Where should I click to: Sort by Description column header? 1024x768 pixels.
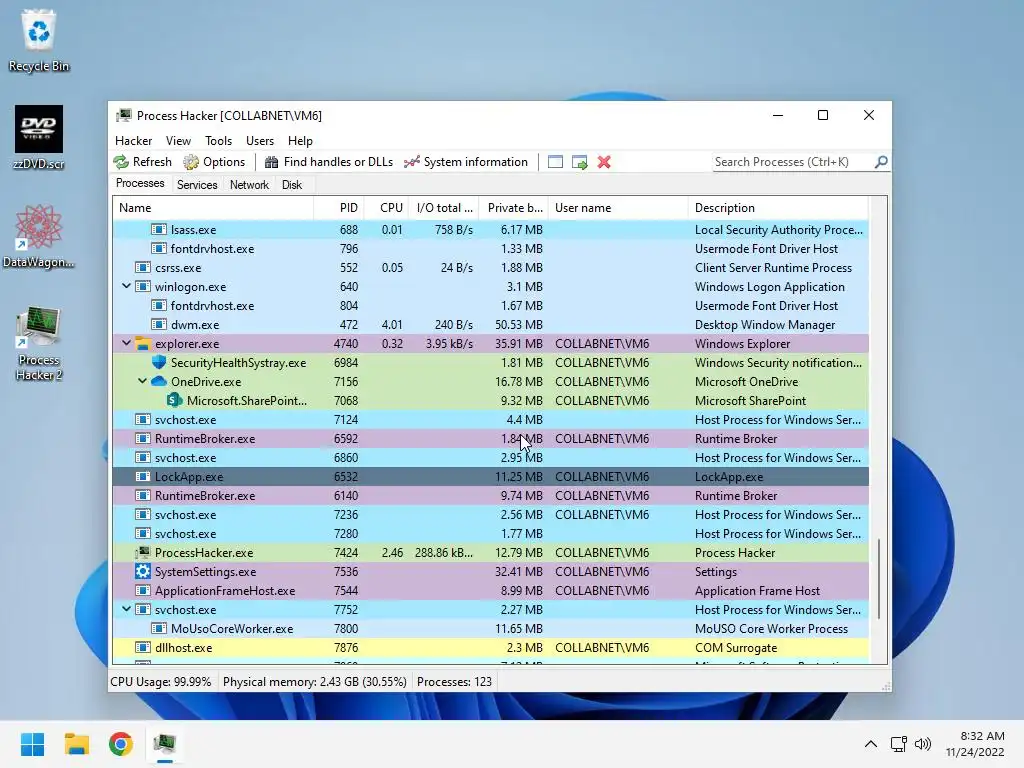click(778, 208)
